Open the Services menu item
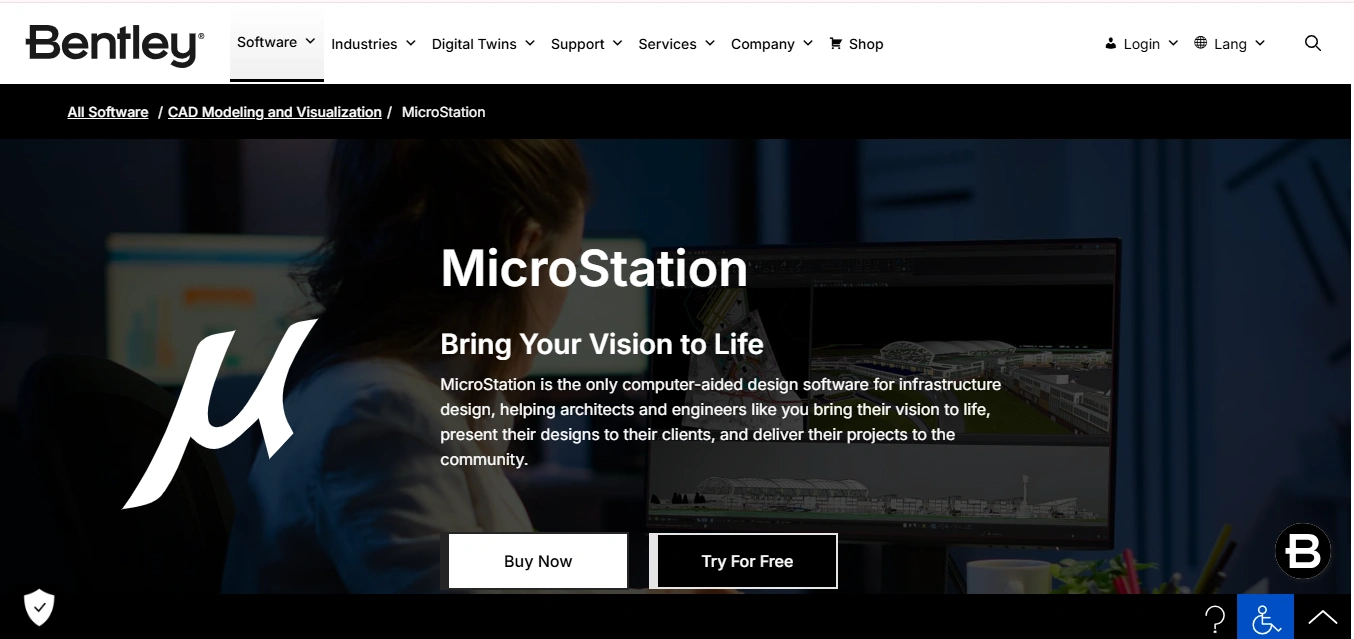Image resolution: width=1354 pixels, height=639 pixels. pyautogui.click(x=676, y=44)
